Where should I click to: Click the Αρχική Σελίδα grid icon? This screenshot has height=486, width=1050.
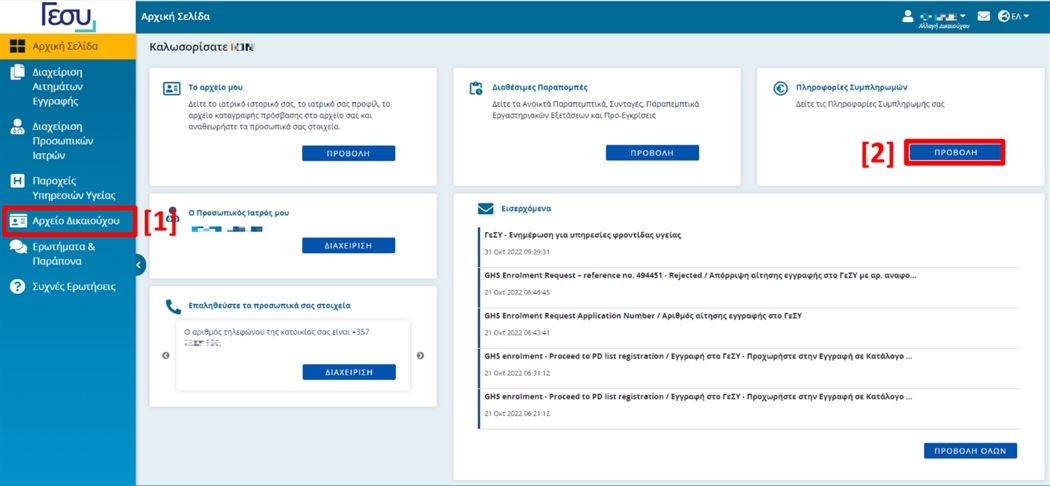(17, 47)
